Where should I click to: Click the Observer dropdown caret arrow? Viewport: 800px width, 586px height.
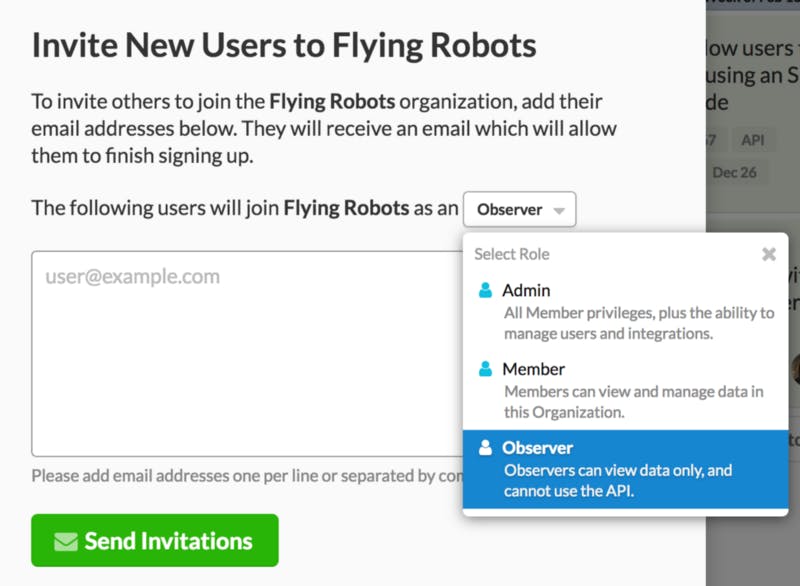tap(559, 211)
